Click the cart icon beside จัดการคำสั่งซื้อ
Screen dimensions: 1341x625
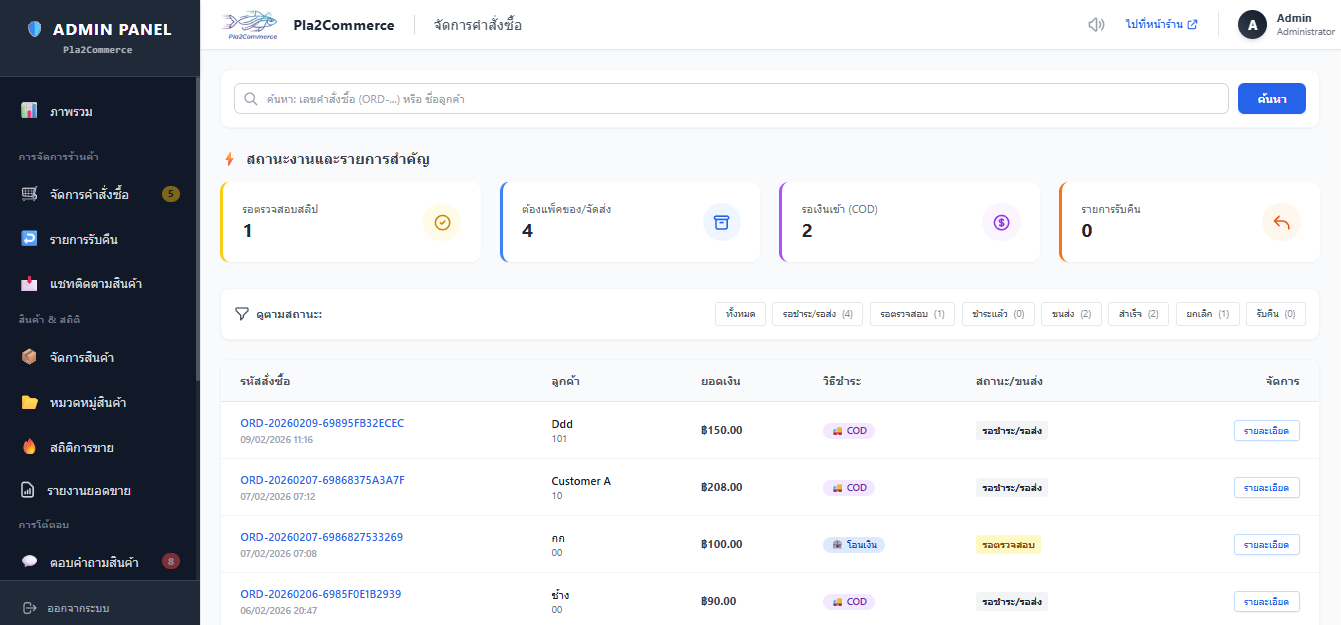pos(29,194)
